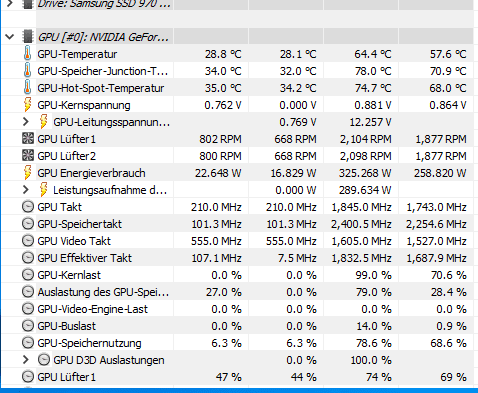Viewport: 478px width, 393px height.
Task: Click the GPU-Kernspannung lightning bolt icon
Action: point(28,105)
